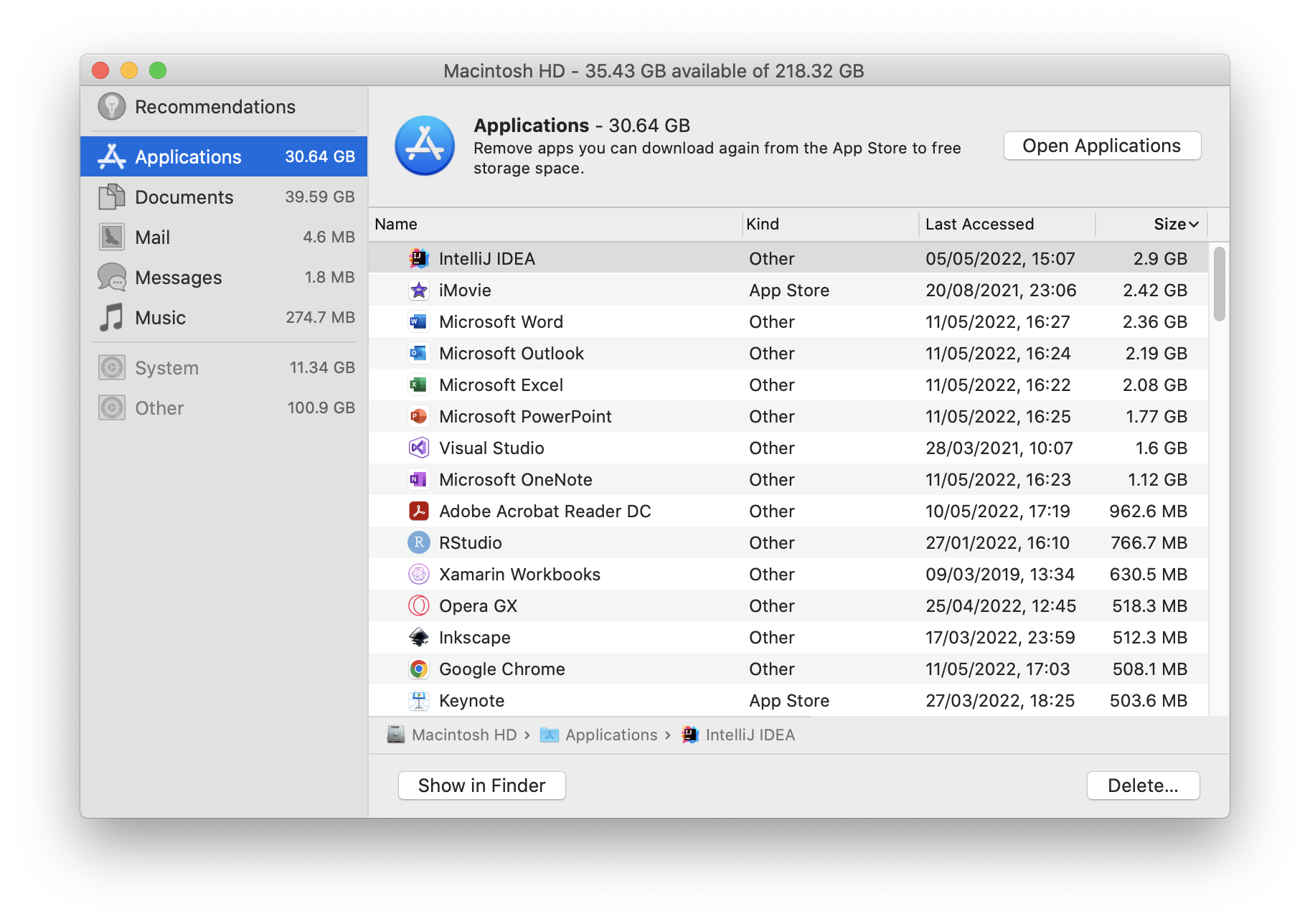Click the IntelliJ IDEA app icon
The height and width of the screenshot is (924, 1310).
419,258
